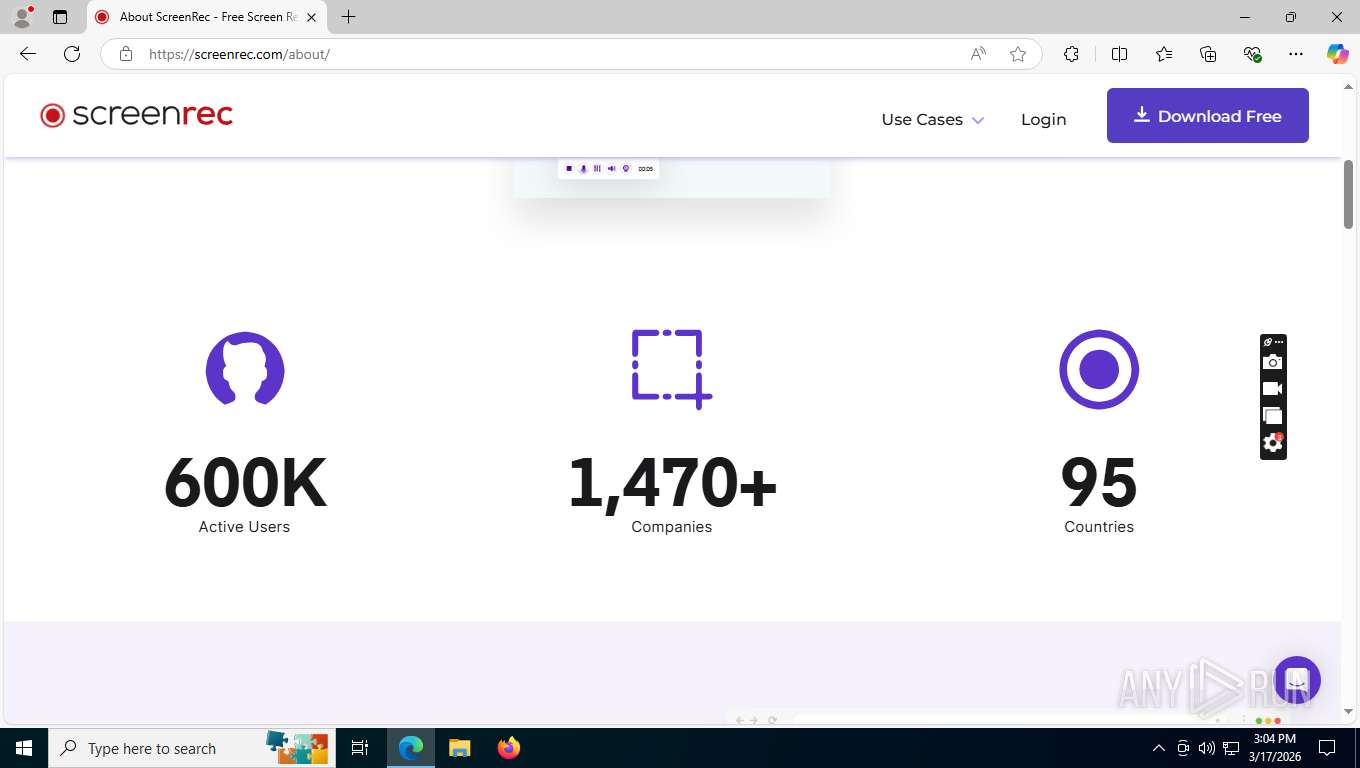Image resolution: width=1360 pixels, height=768 pixels.
Task: Click the Active Users label
Action: point(244,527)
